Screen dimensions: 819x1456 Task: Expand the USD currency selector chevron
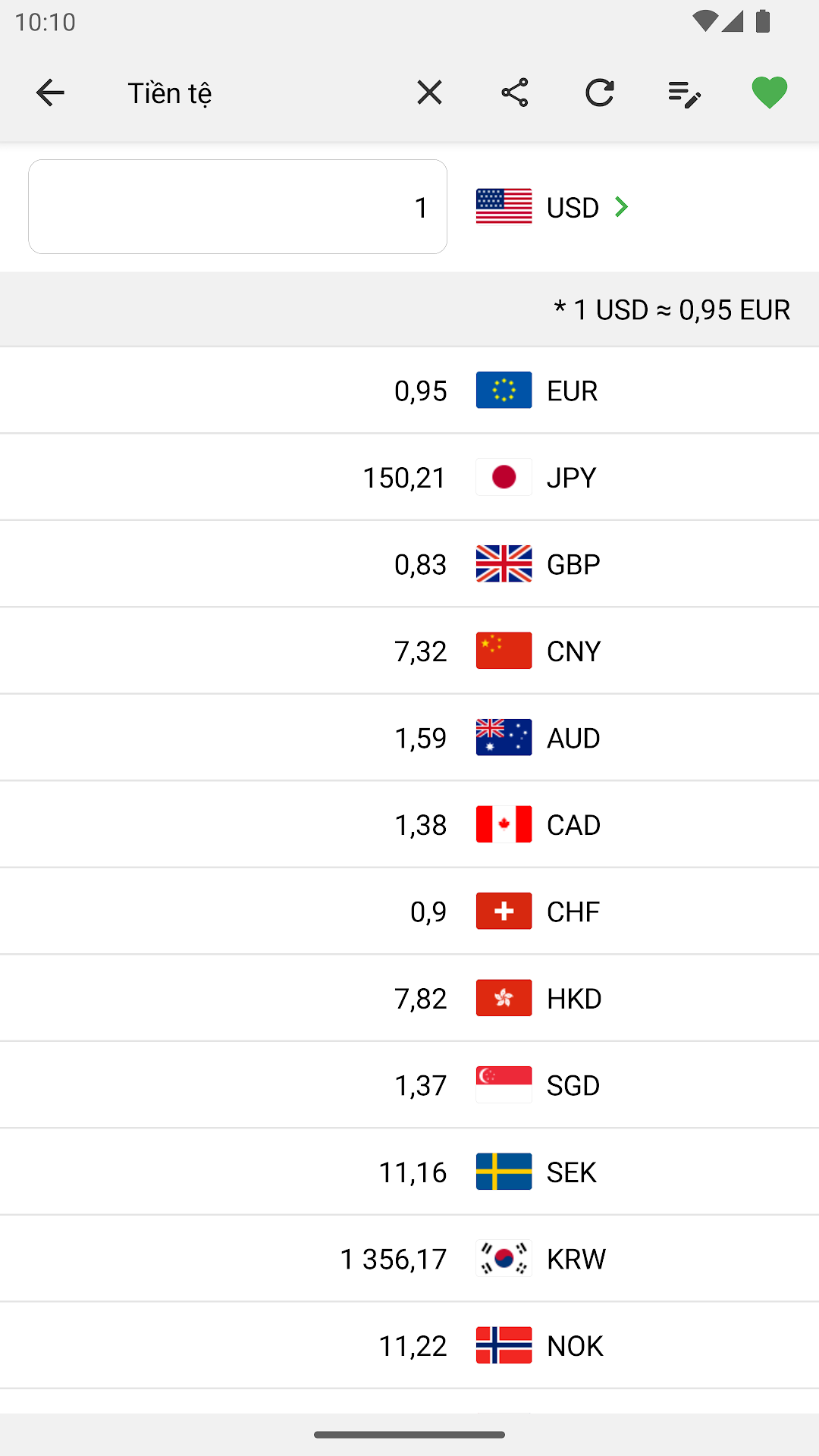click(621, 207)
